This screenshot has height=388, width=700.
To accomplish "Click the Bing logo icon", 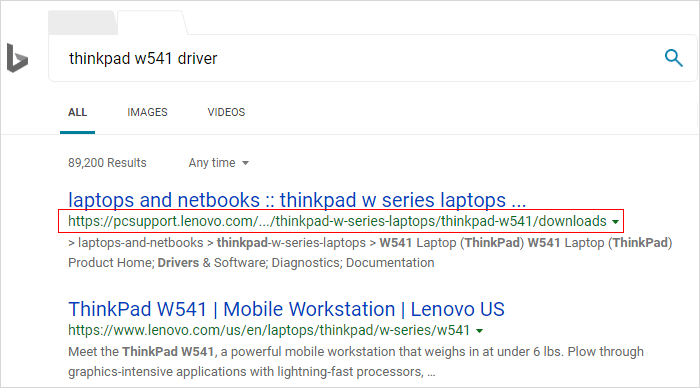I will click(17, 58).
